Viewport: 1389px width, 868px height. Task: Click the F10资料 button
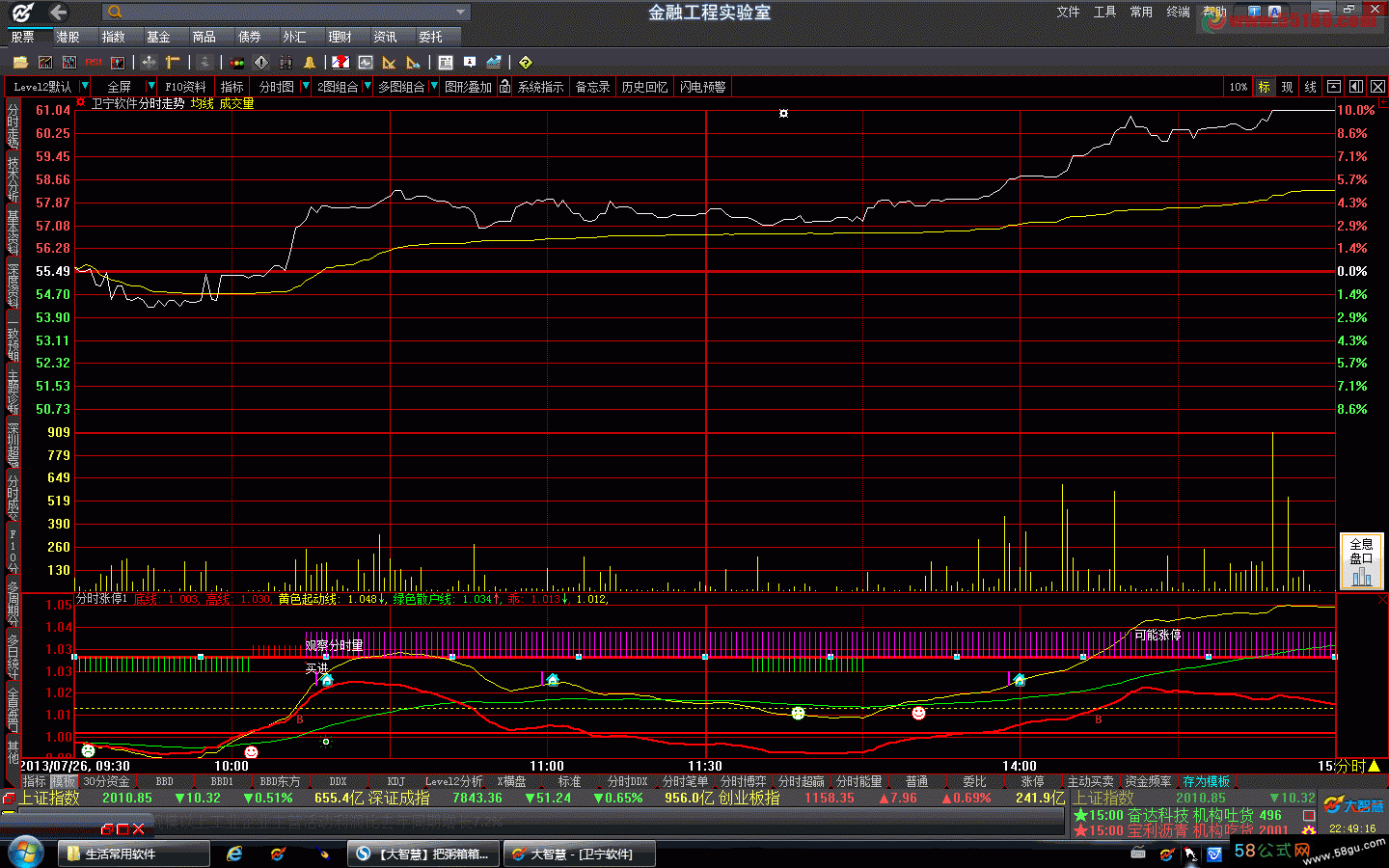(185, 87)
